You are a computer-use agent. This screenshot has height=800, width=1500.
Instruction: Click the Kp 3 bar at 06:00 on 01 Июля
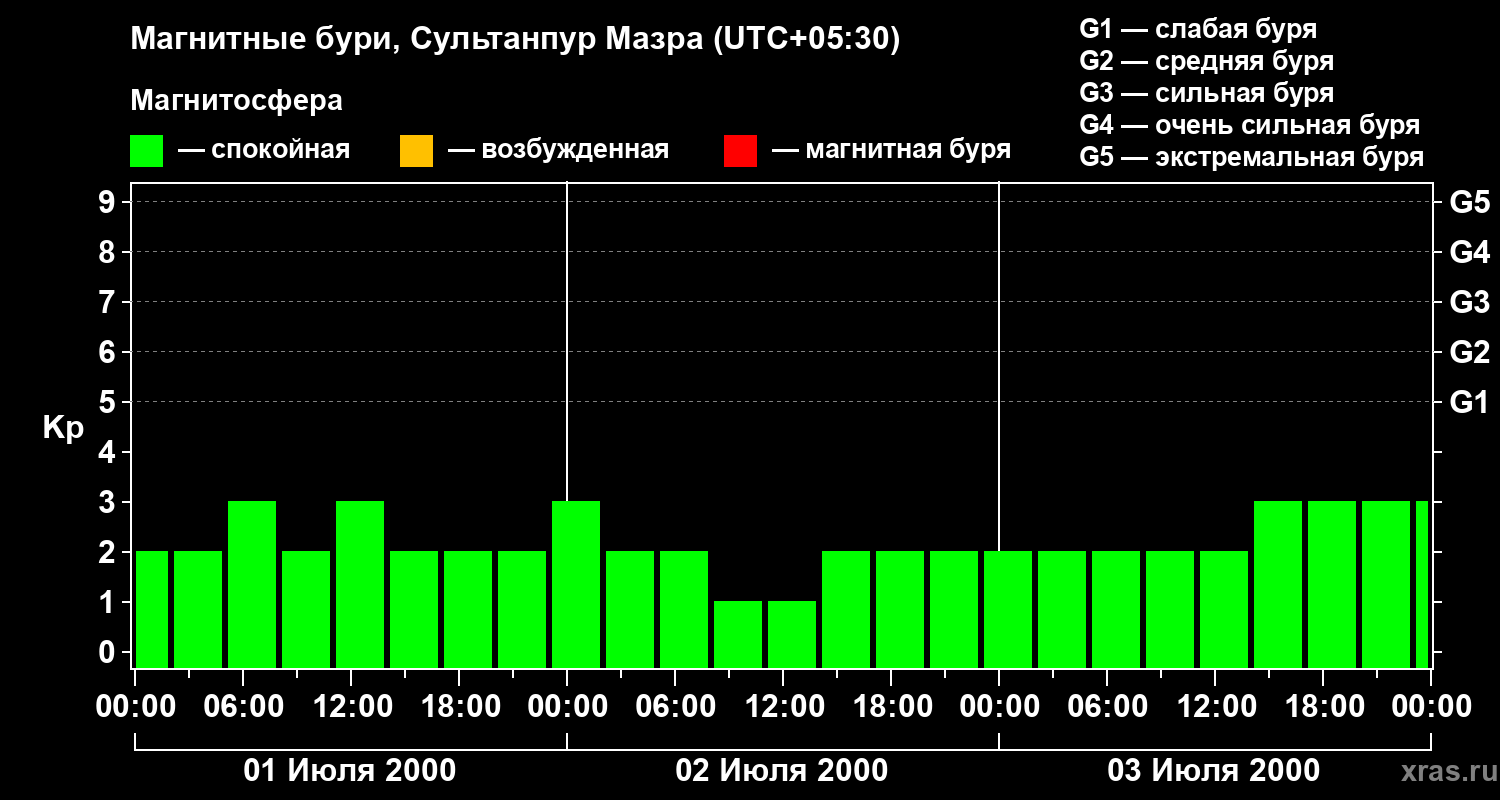252,584
